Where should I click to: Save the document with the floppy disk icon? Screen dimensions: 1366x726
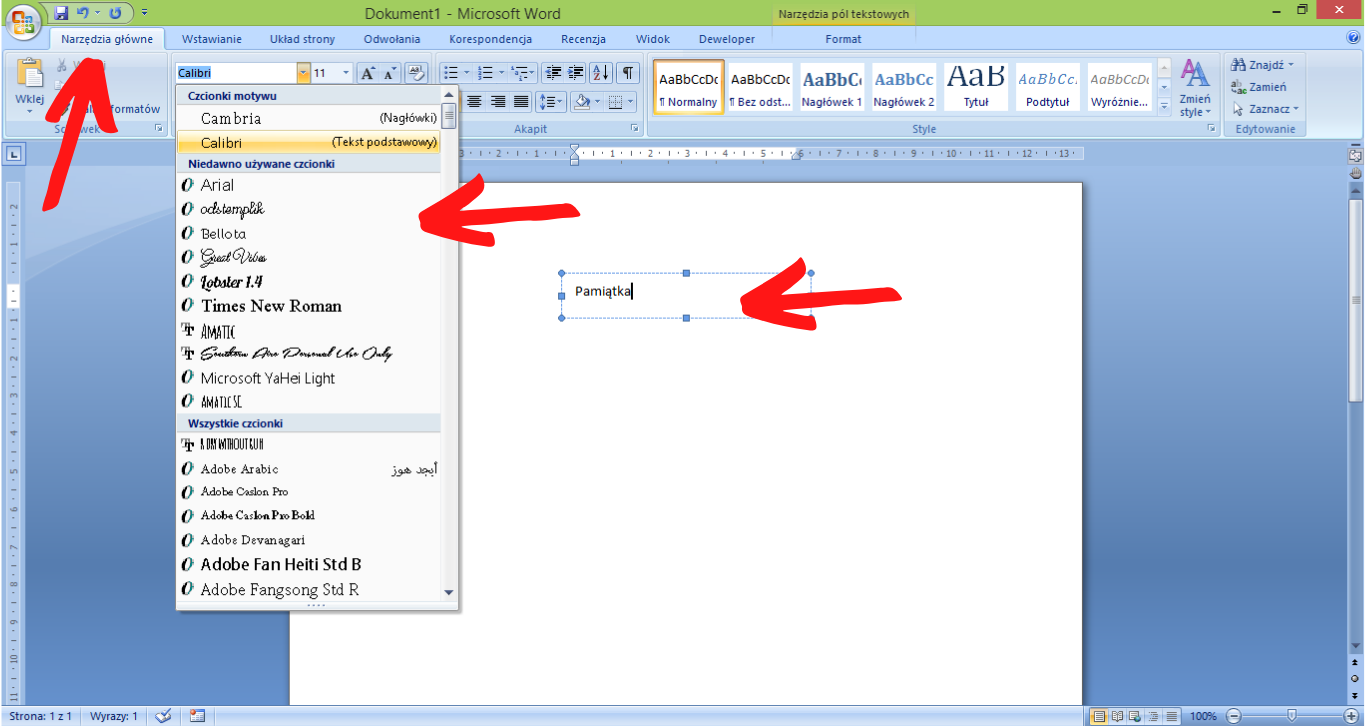pos(61,13)
